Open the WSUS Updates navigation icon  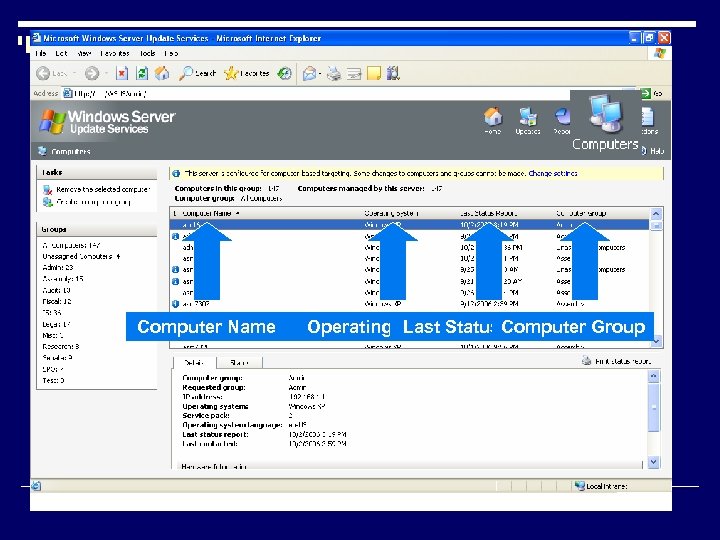(x=528, y=117)
